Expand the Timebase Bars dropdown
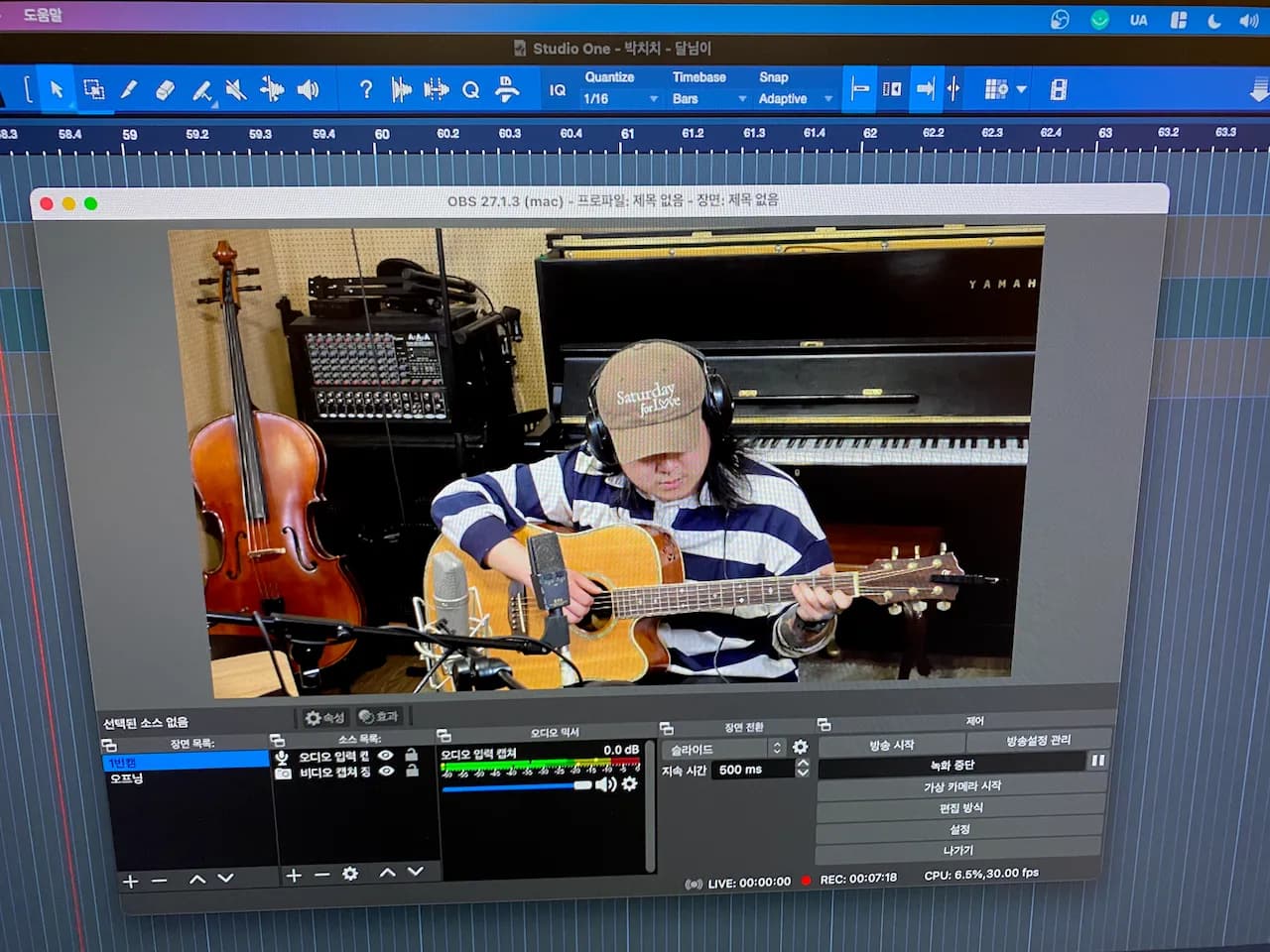1270x952 pixels. pos(708,99)
